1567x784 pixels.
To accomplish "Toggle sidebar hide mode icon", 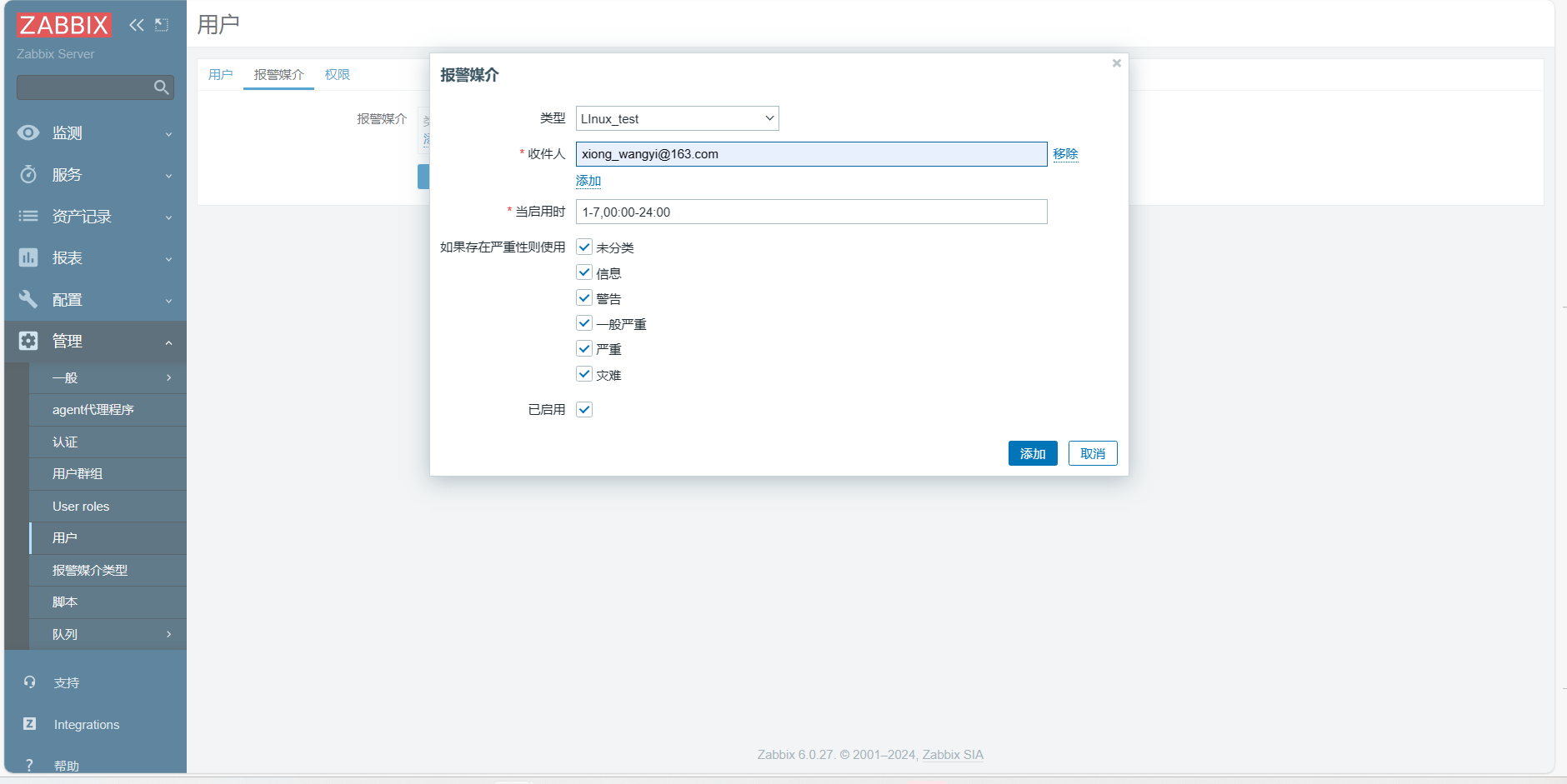I will click(162, 25).
